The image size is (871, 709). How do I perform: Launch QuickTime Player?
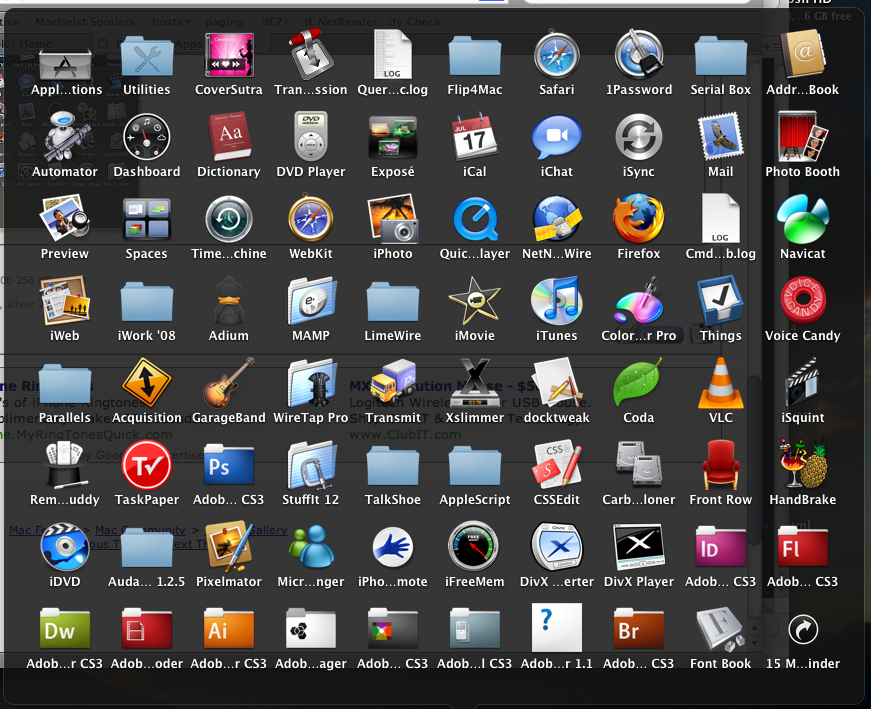point(474,219)
